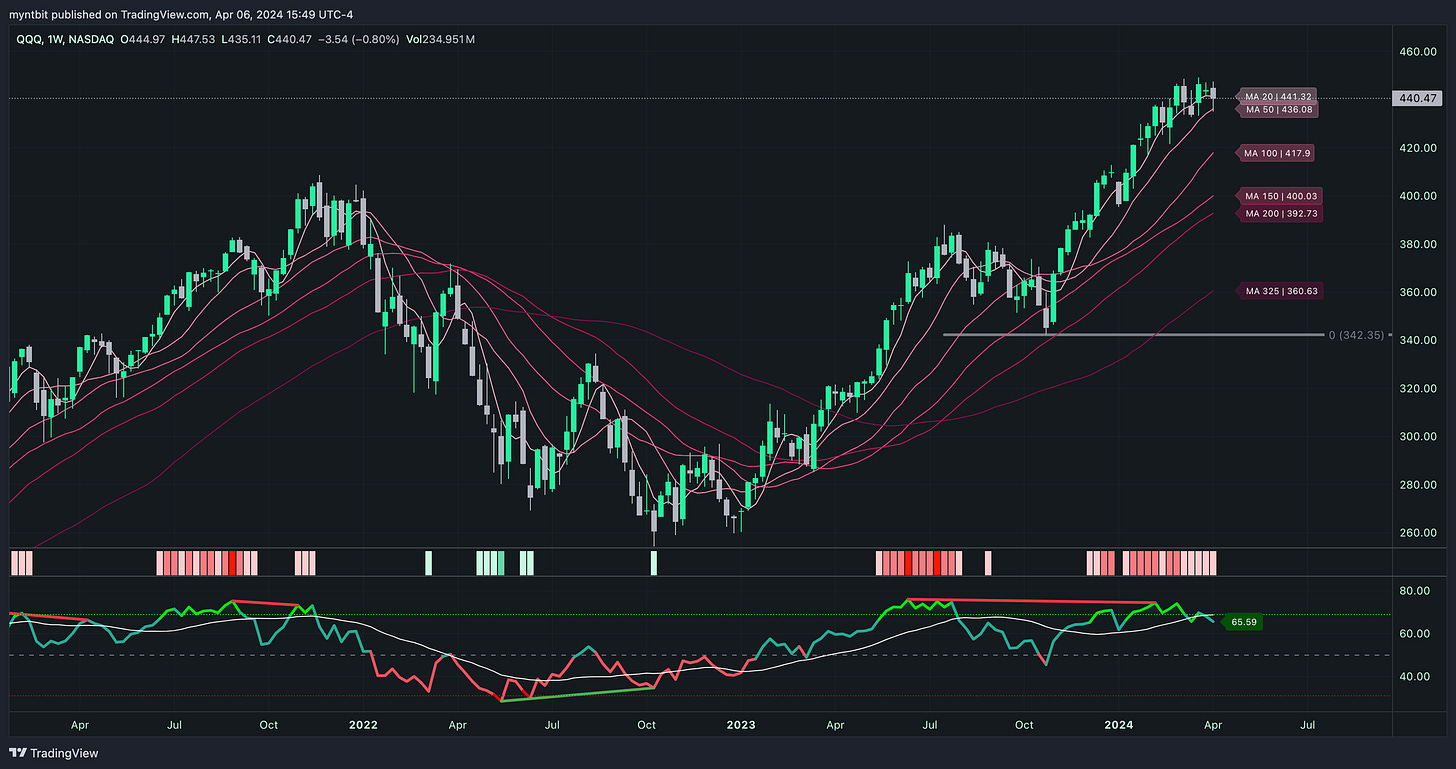Click the 0 (342.35) horizontal level label
Image resolution: width=1456 pixels, height=769 pixels.
(x=1357, y=335)
